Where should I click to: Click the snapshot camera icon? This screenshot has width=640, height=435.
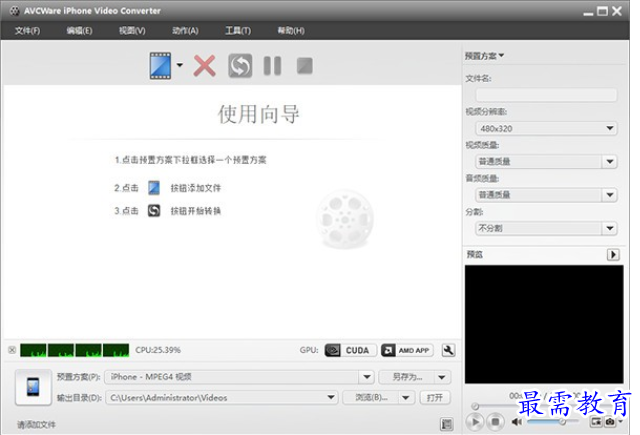click(x=610, y=422)
